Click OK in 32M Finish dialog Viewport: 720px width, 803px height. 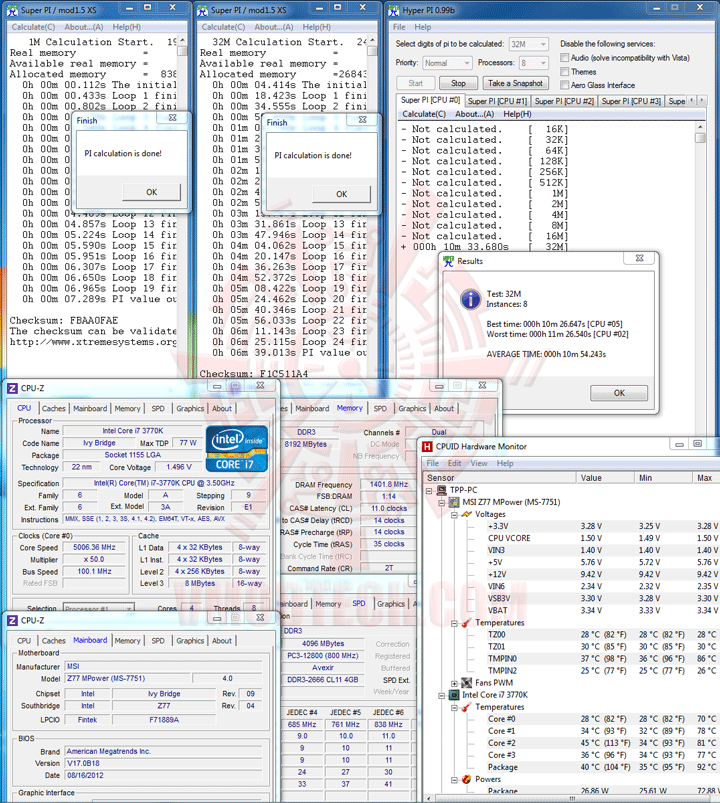tap(342, 194)
